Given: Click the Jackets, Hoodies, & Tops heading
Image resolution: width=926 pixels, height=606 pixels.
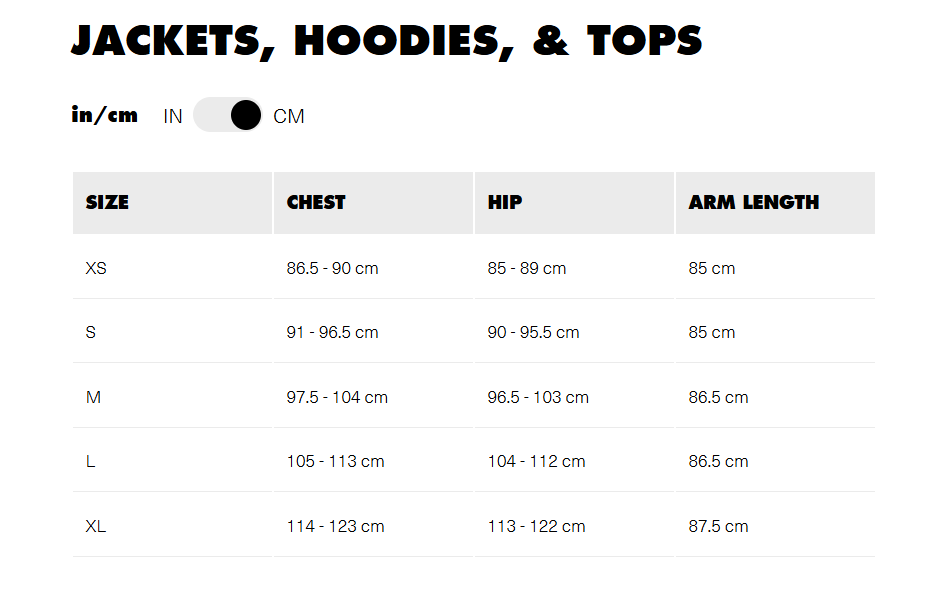Looking at the screenshot, I should click(387, 41).
